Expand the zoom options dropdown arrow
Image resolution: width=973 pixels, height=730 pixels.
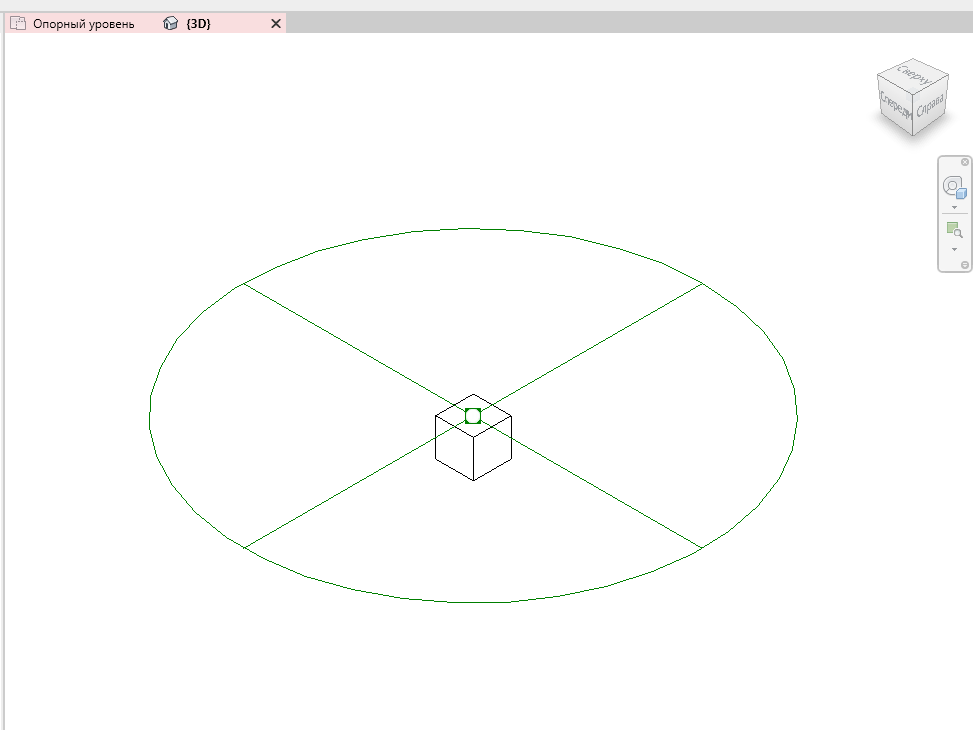[x=954, y=250]
